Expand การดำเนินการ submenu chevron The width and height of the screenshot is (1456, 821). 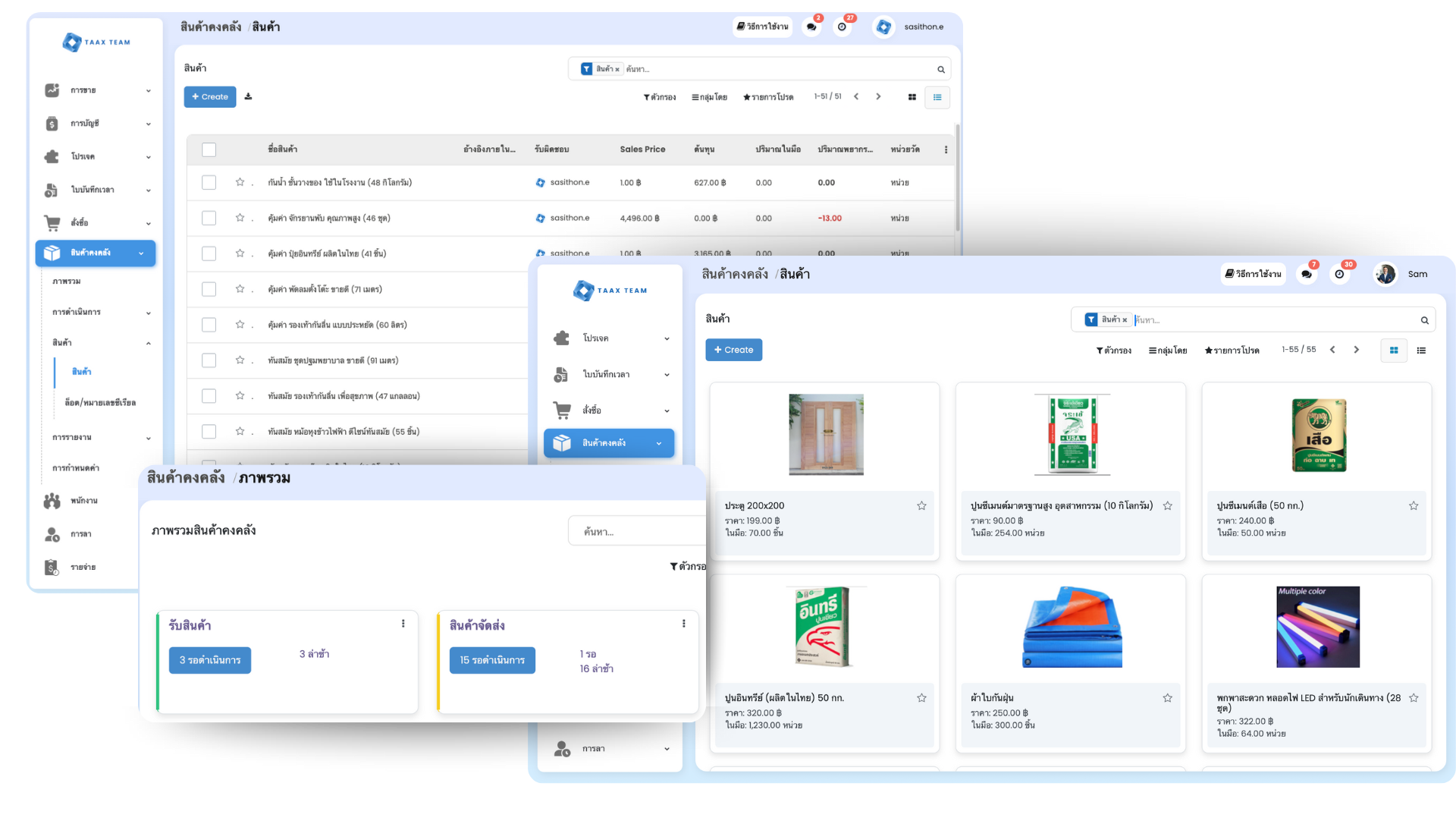point(149,313)
